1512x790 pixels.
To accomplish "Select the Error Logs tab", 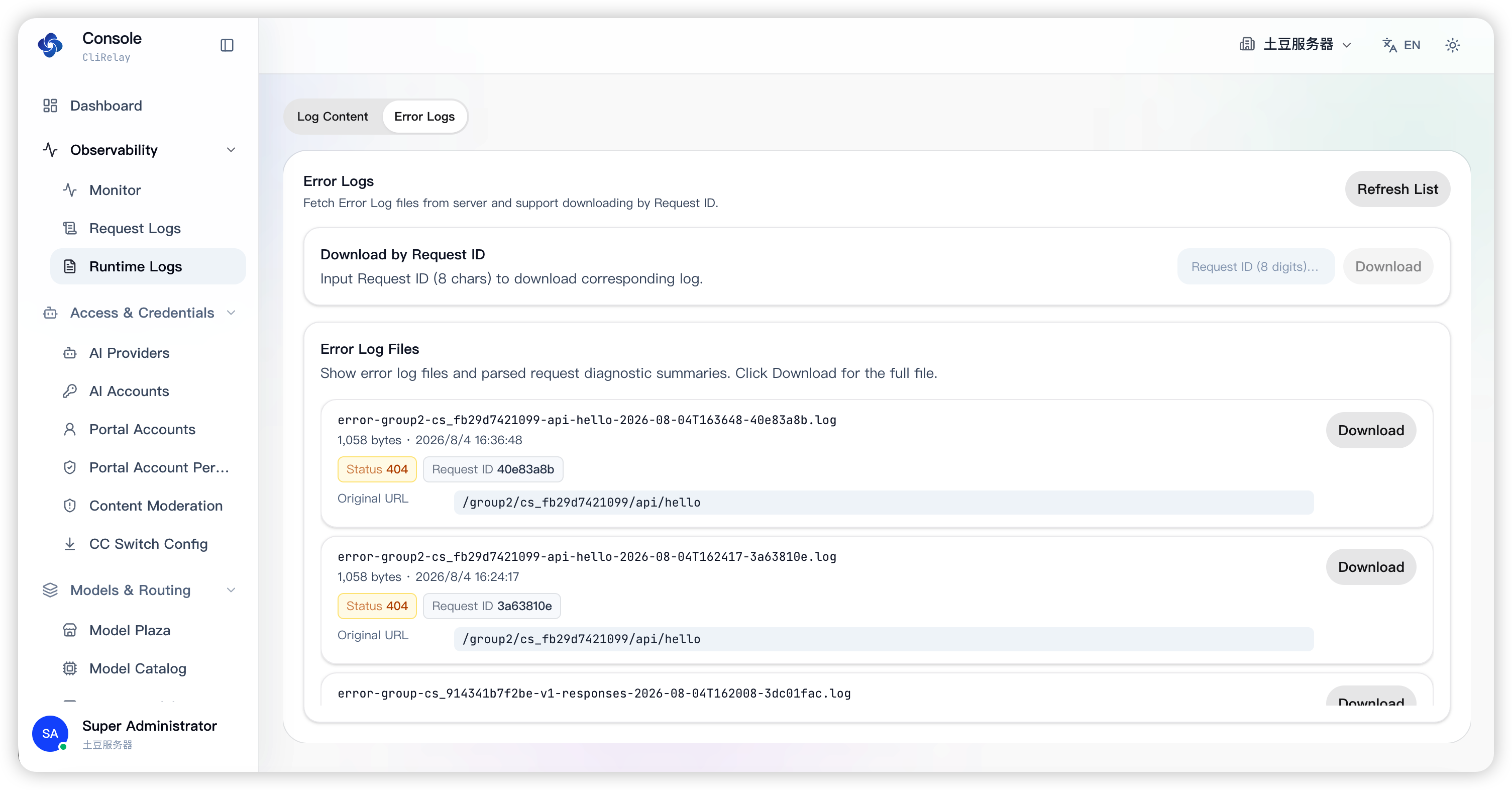I will point(424,116).
